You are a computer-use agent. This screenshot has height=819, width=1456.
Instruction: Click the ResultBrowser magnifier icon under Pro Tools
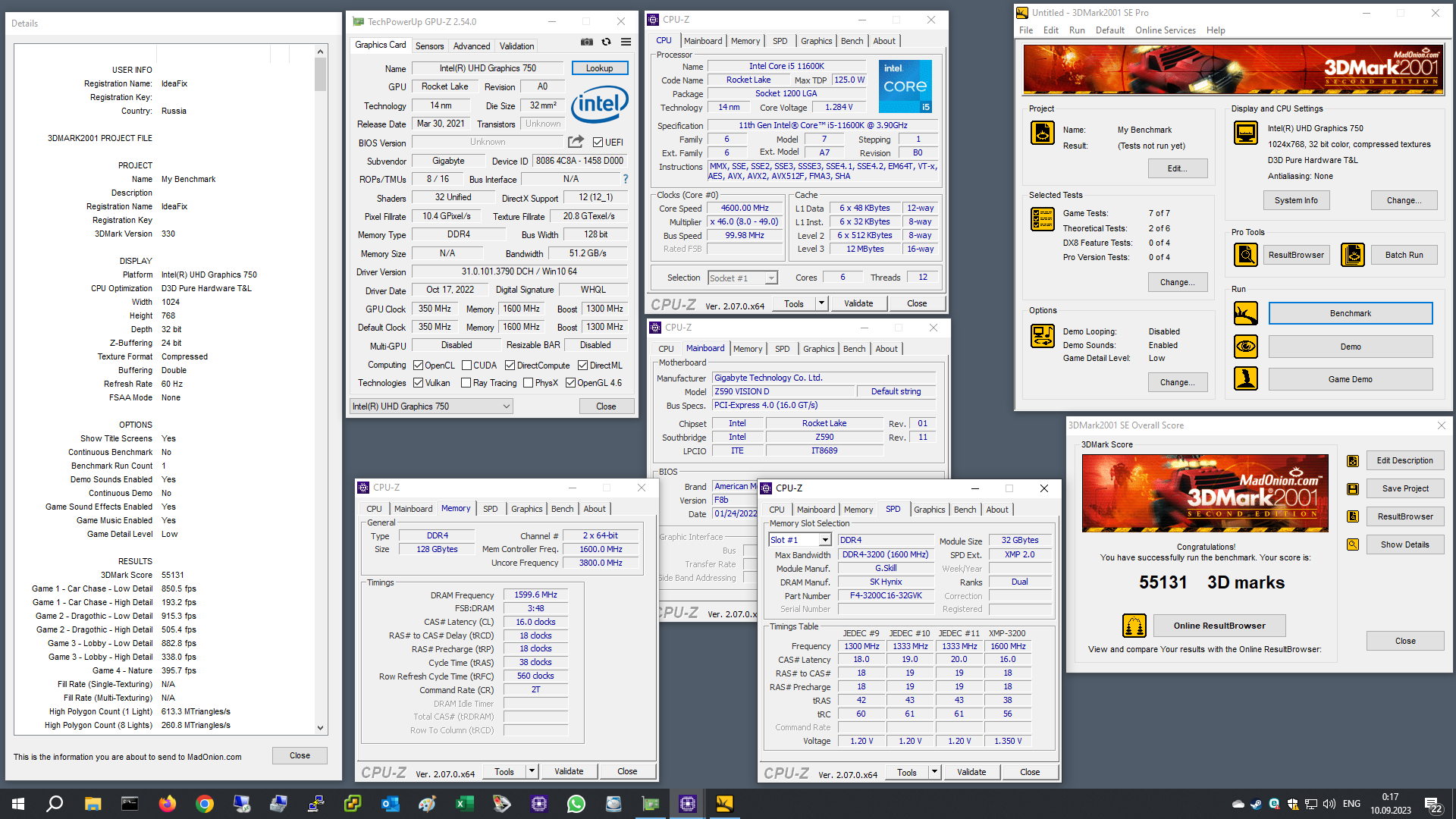(1246, 255)
